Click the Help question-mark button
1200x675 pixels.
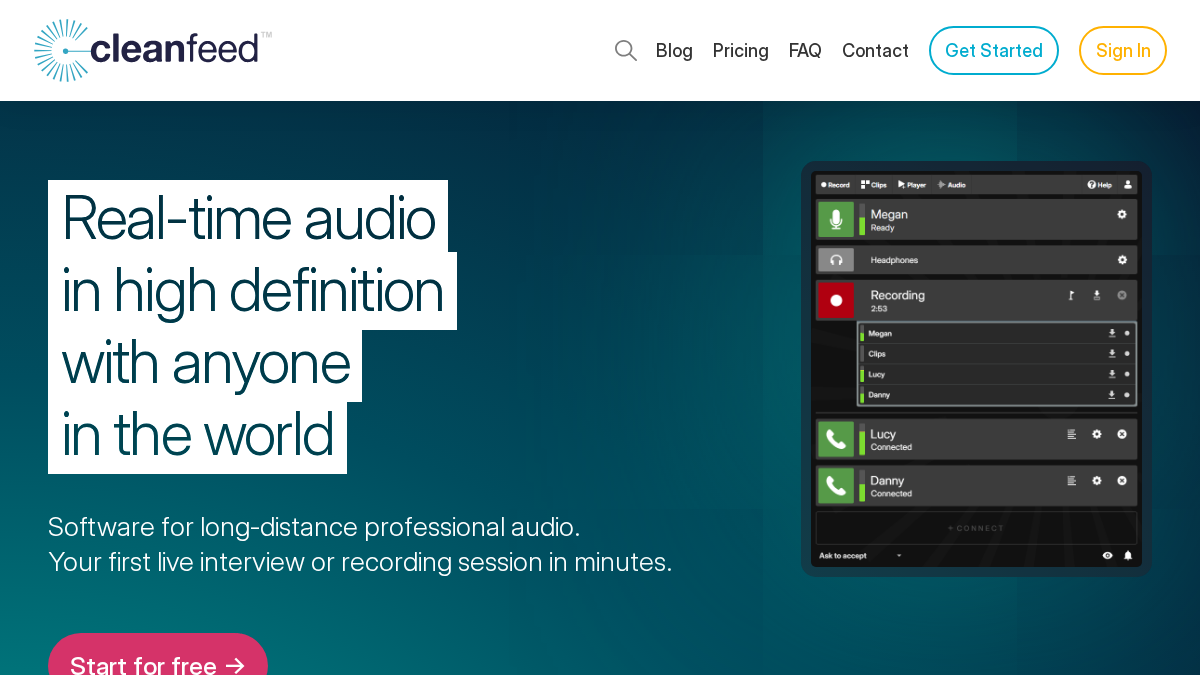(1099, 185)
